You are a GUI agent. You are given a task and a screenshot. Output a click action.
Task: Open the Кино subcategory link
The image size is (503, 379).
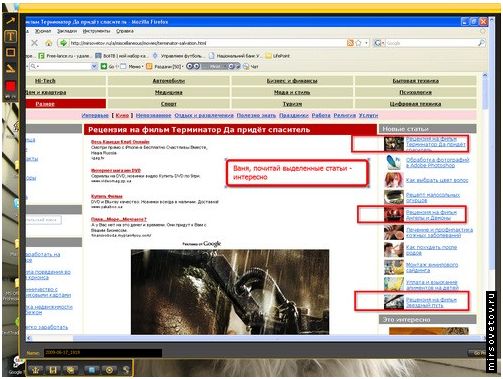point(122,115)
